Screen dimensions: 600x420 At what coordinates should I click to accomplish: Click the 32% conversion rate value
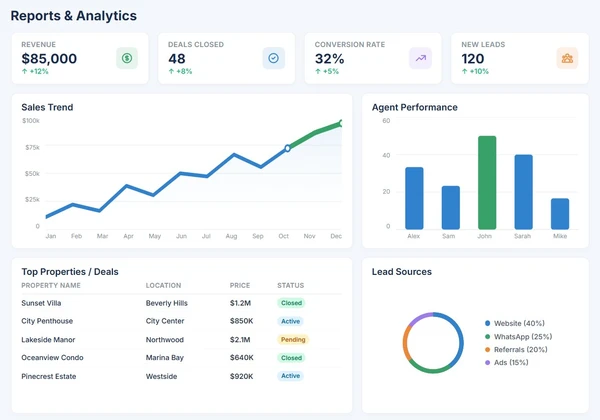(x=329, y=59)
